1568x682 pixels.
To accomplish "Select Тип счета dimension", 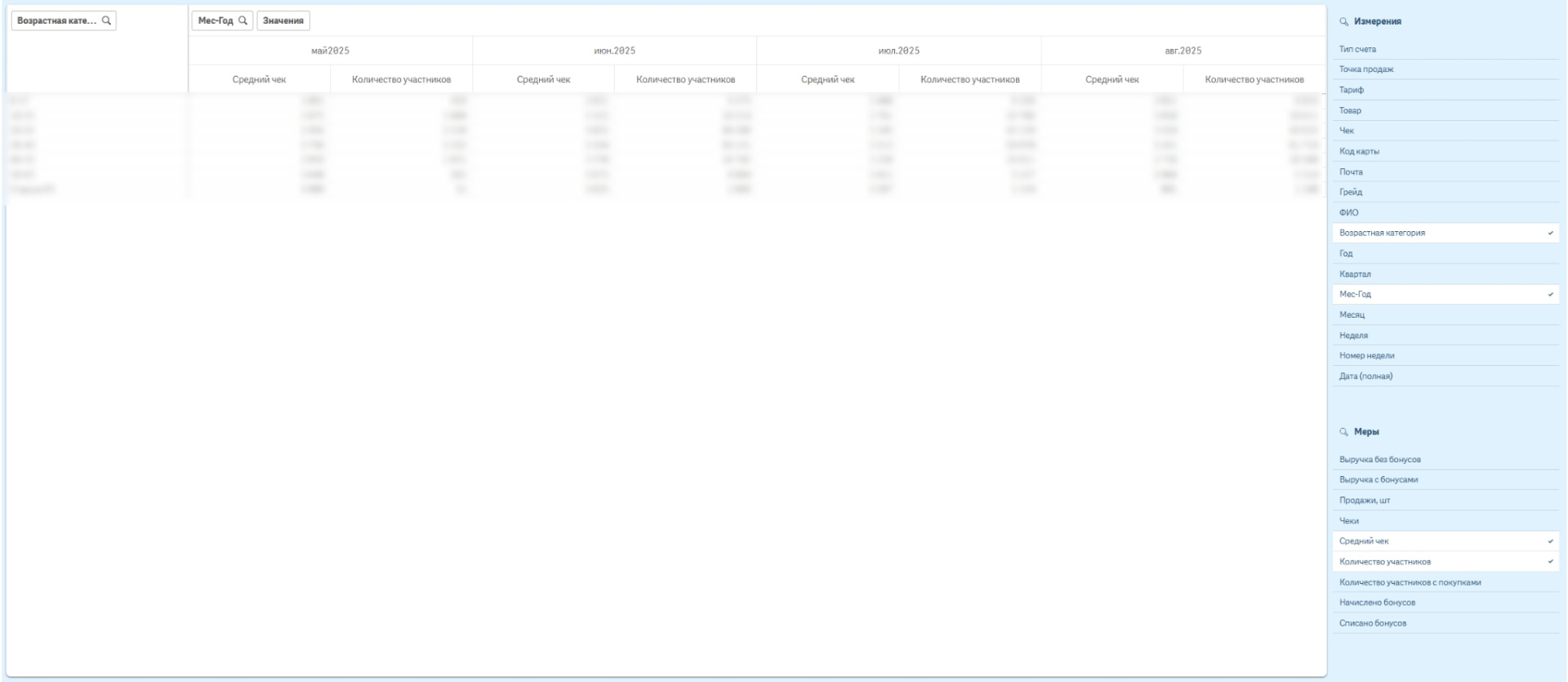I will pyautogui.click(x=1357, y=49).
